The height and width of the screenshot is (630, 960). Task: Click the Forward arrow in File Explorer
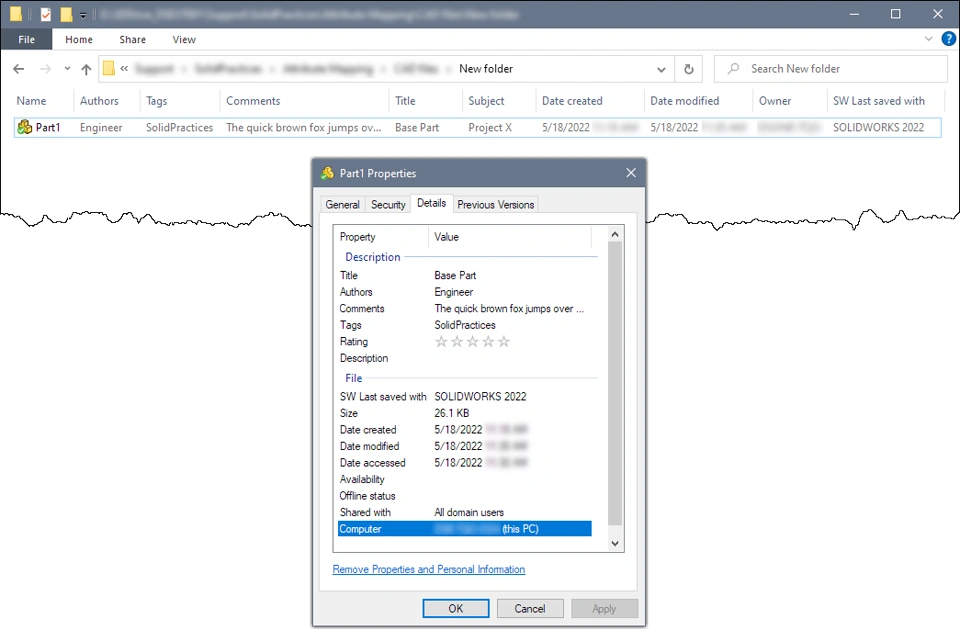tap(45, 69)
